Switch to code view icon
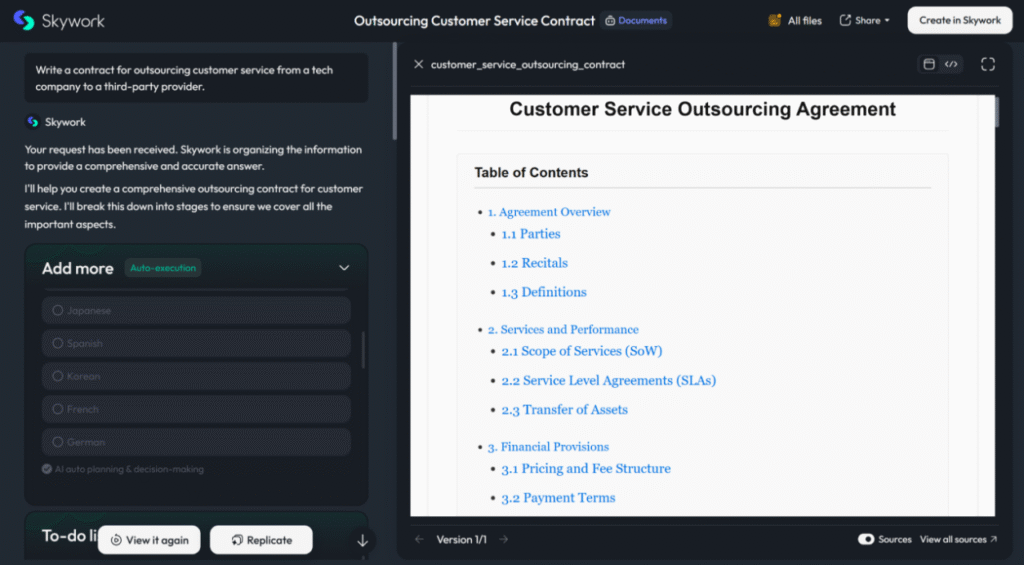 952,64
